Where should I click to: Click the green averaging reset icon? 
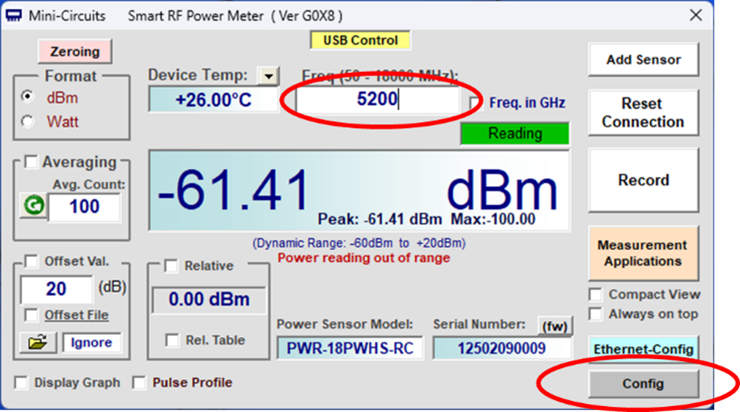pyautogui.click(x=34, y=206)
